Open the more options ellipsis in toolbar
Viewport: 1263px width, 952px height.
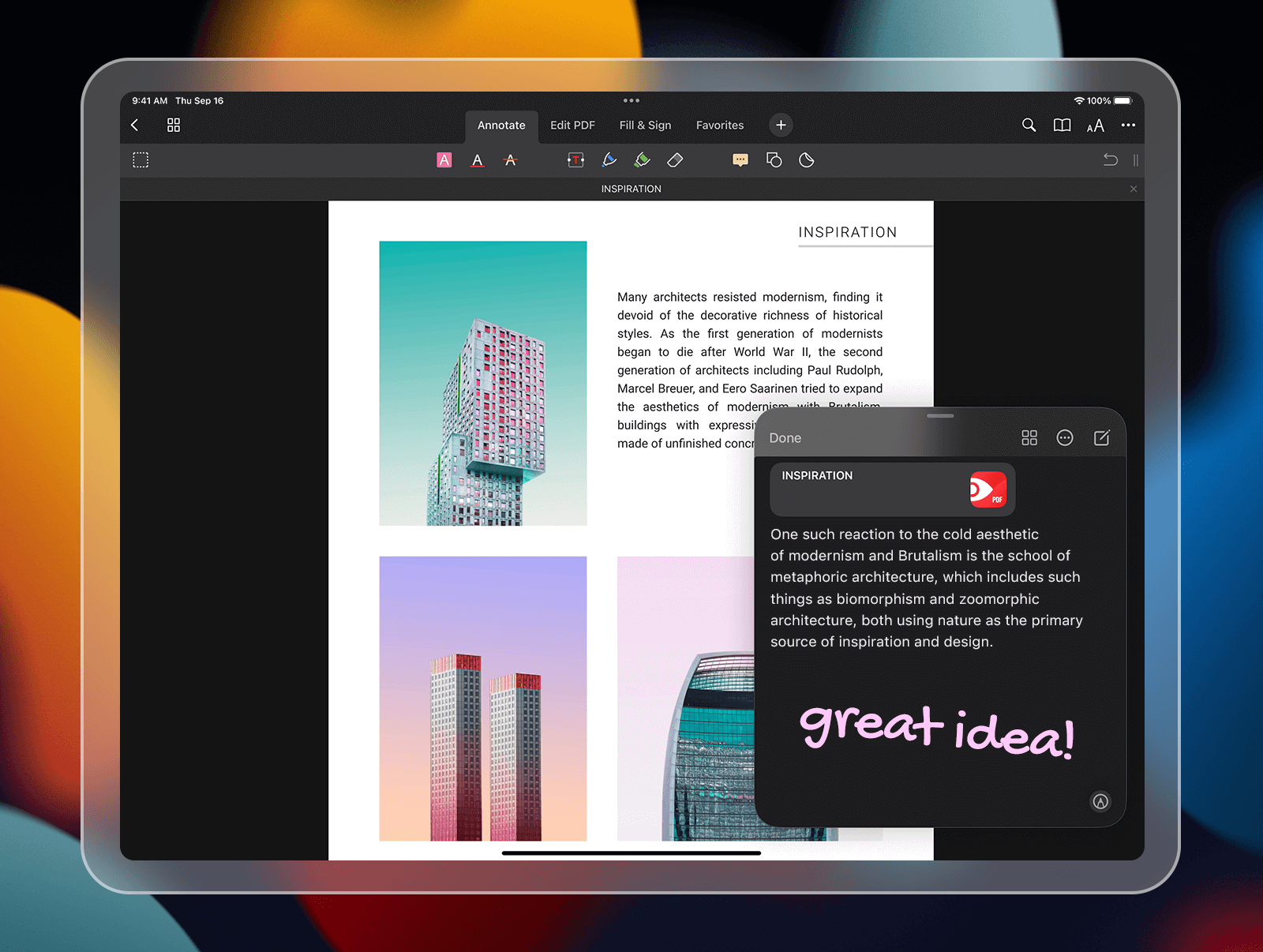coord(1128,125)
